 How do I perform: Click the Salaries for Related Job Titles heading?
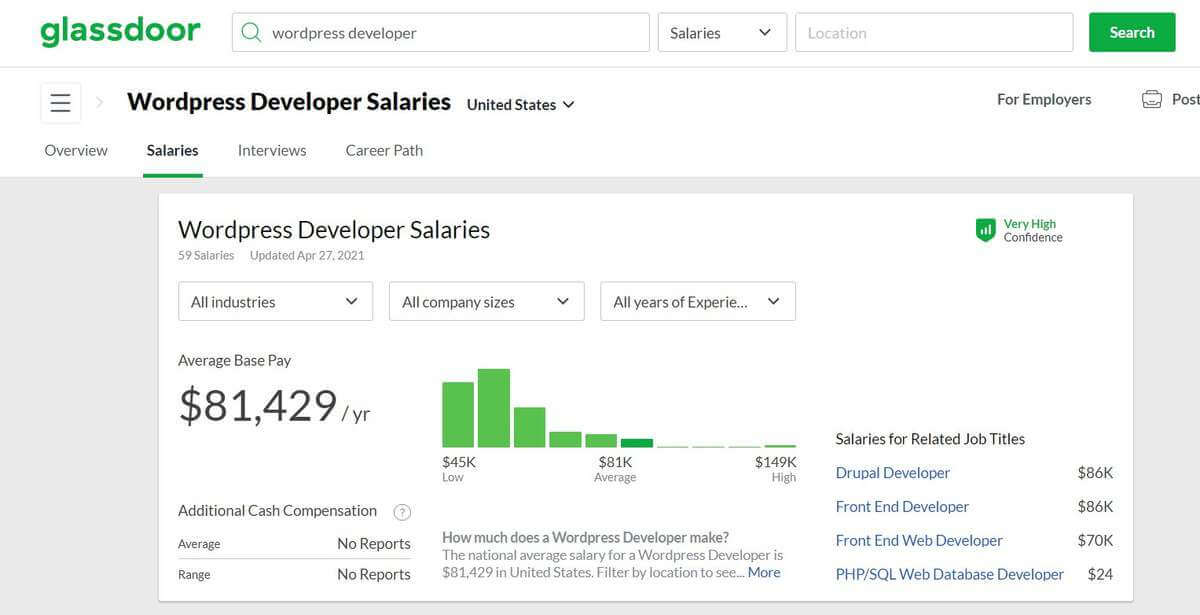(930, 438)
